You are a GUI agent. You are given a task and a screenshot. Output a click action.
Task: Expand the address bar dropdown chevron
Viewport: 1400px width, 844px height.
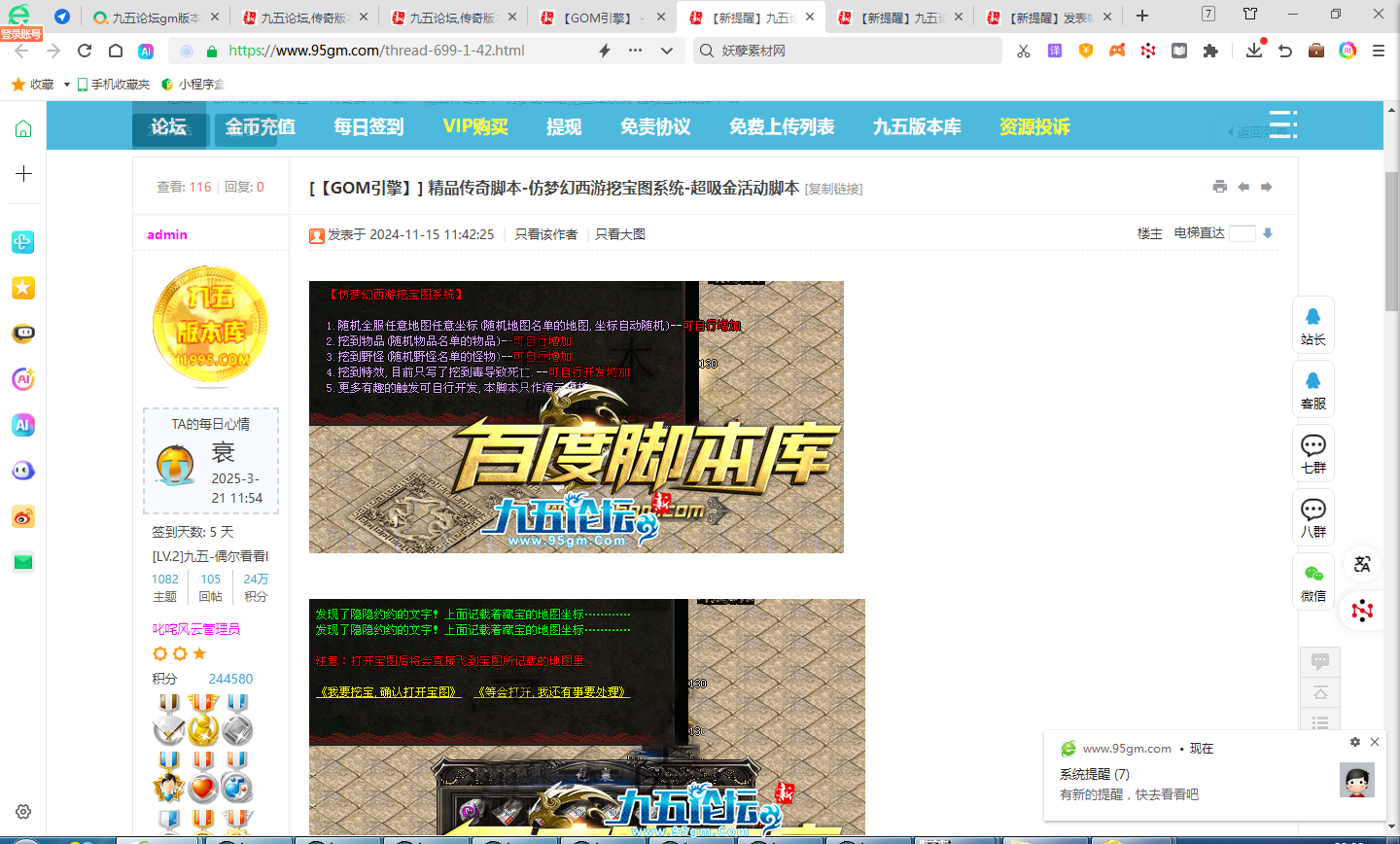pyautogui.click(x=667, y=51)
